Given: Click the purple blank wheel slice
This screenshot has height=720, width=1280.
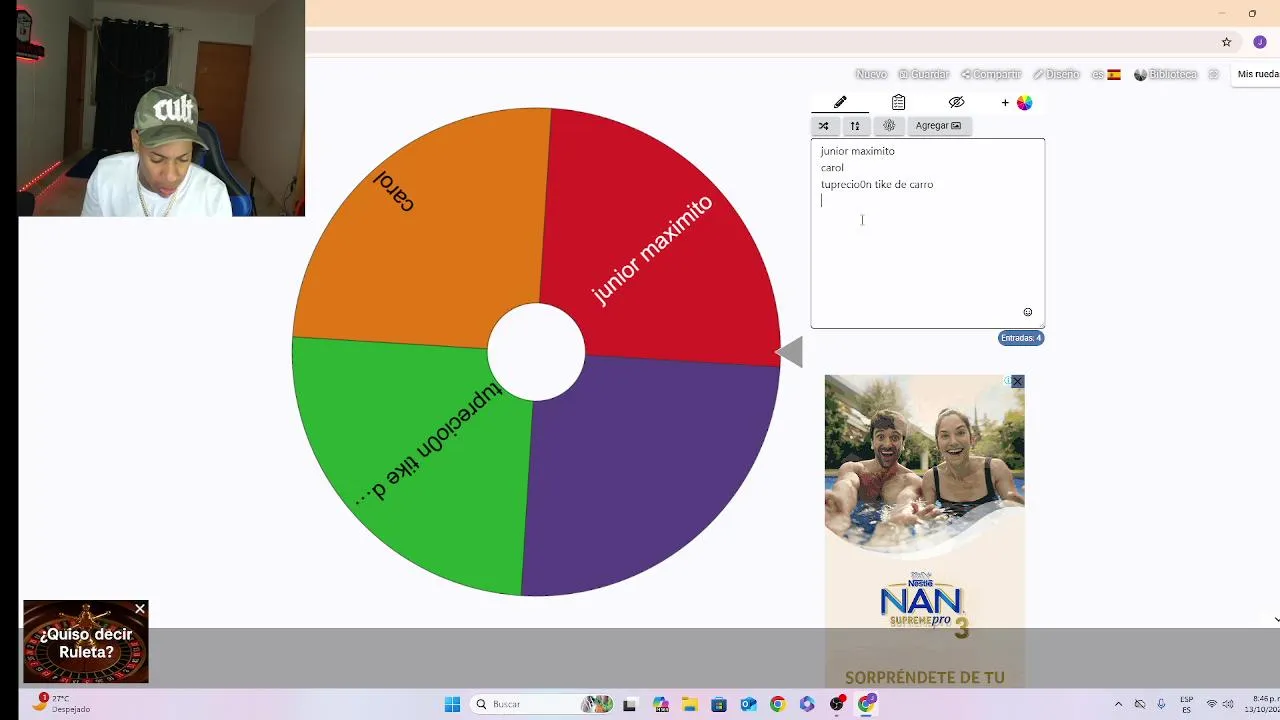Looking at the screenshot, I should click(650, 475).
